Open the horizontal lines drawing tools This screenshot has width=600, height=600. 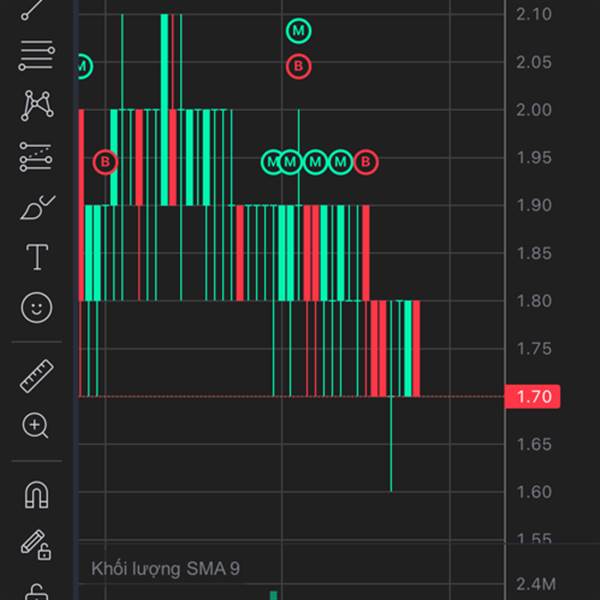(x=37, y=56)
